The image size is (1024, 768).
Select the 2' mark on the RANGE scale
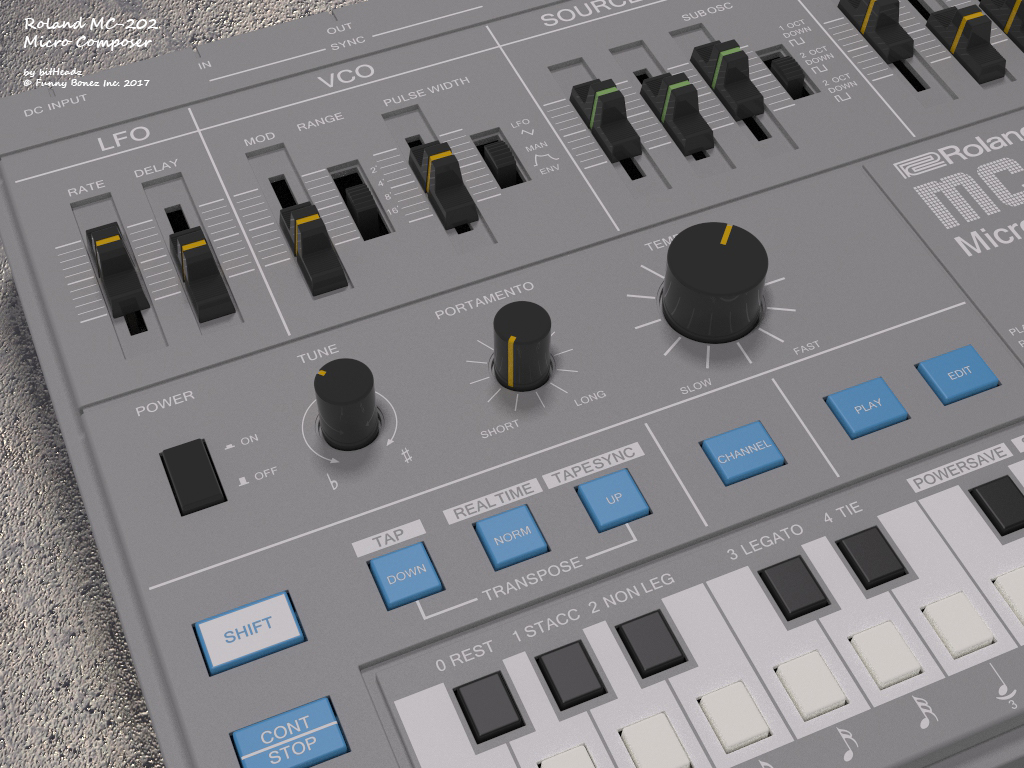(374, 170)
